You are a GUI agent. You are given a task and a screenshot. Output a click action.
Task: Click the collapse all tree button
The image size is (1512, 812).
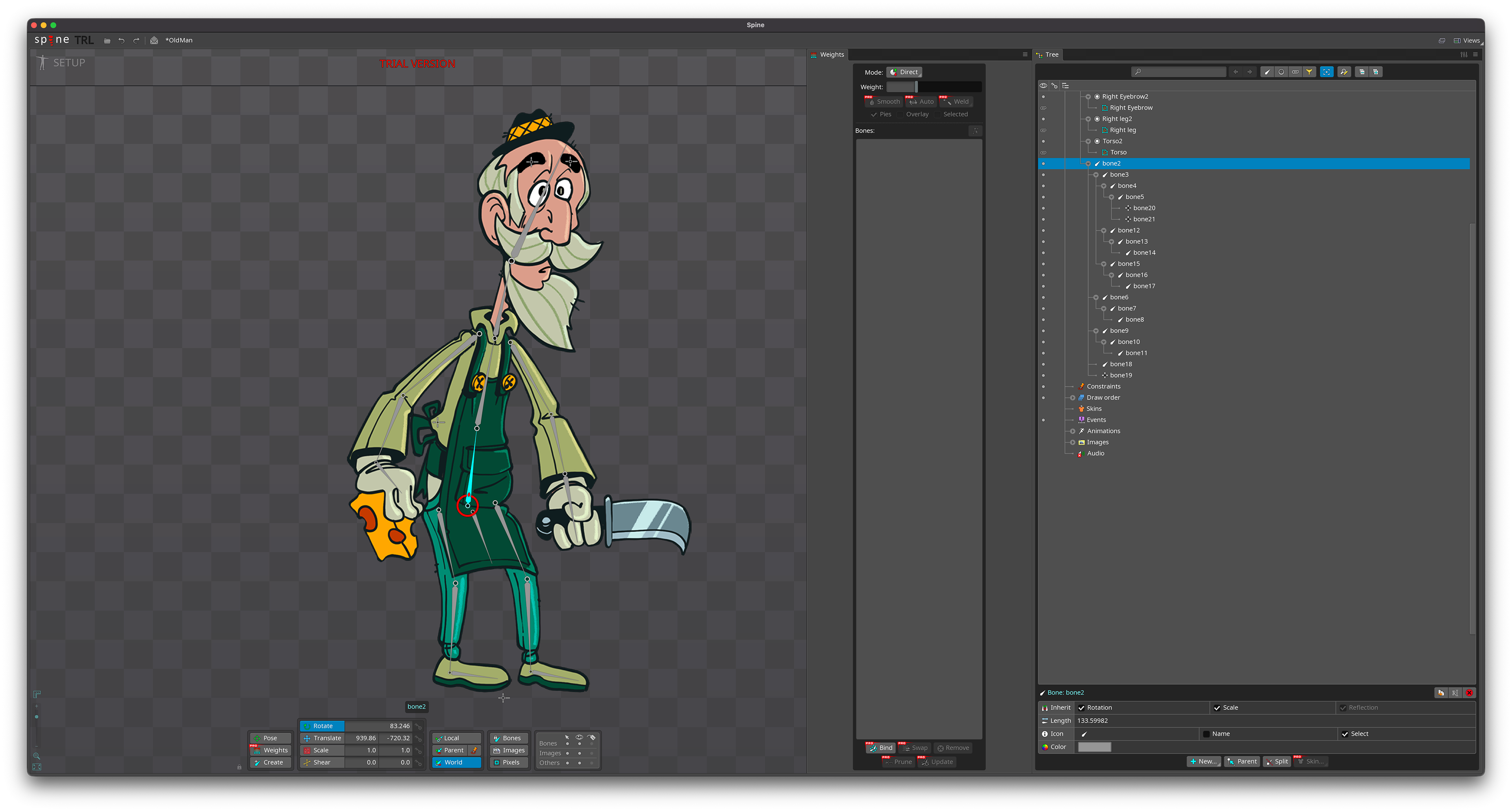[1362, 72]
